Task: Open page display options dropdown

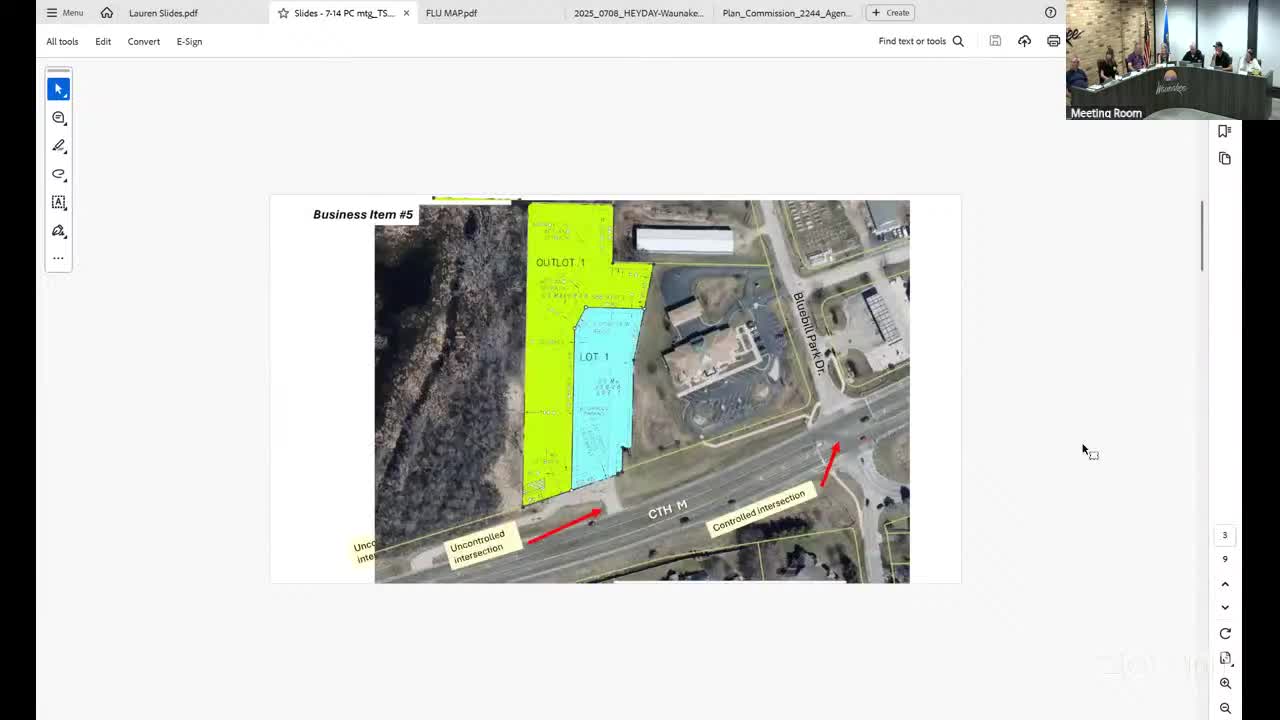Action: pyautogui.click(x=1225, y=658)
